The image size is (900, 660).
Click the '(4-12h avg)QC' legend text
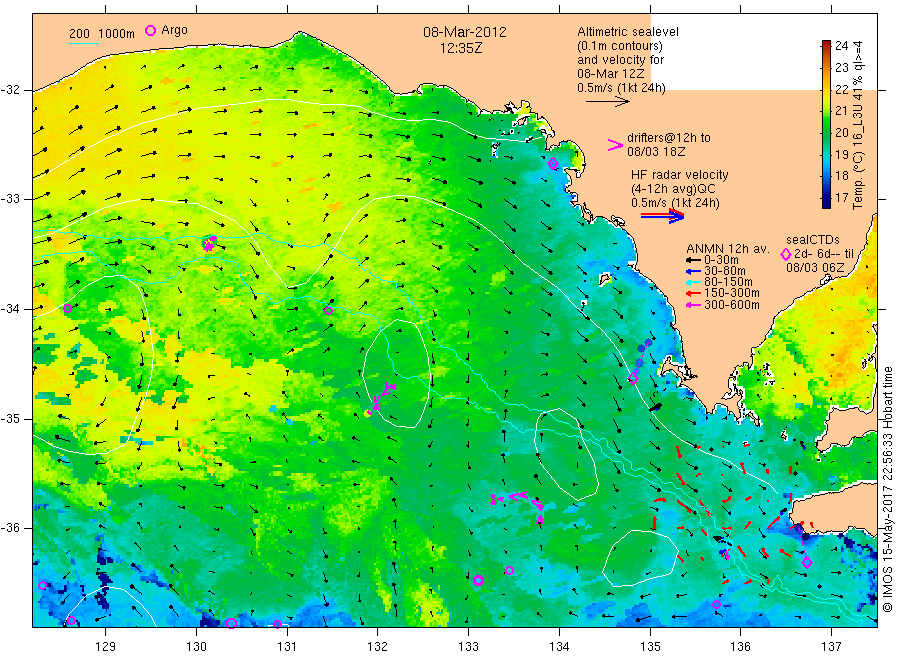673,189
